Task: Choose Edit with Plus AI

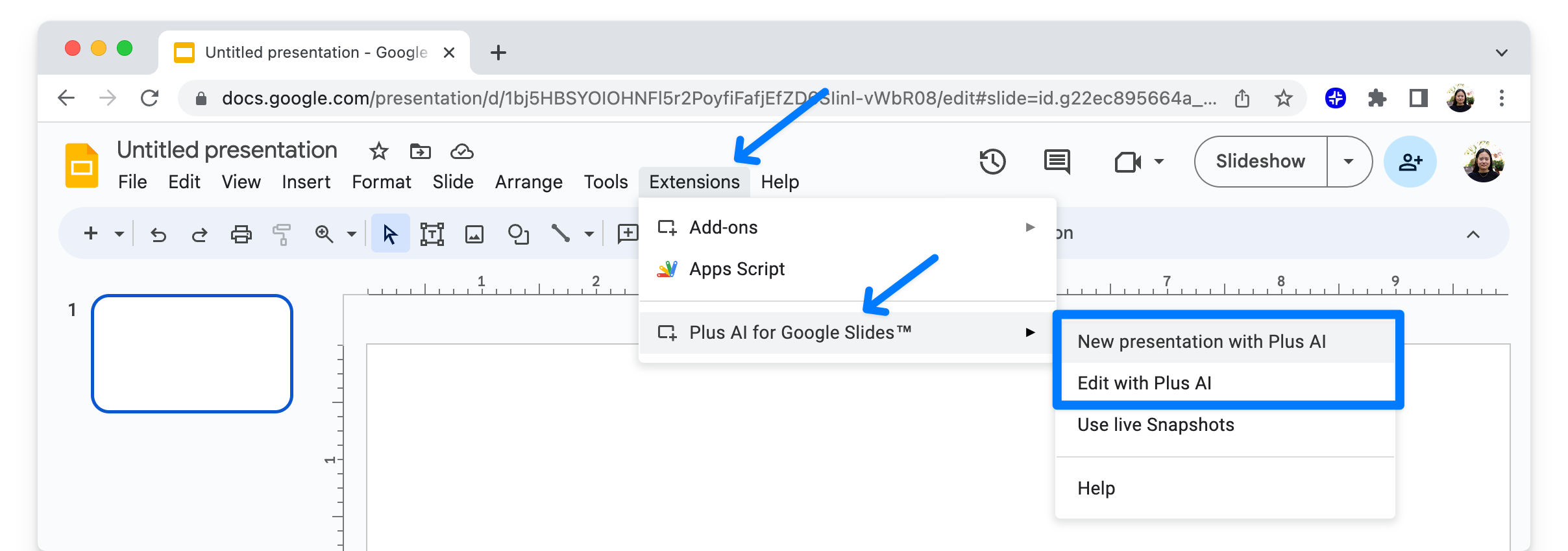Action: tap(1144, 383)
